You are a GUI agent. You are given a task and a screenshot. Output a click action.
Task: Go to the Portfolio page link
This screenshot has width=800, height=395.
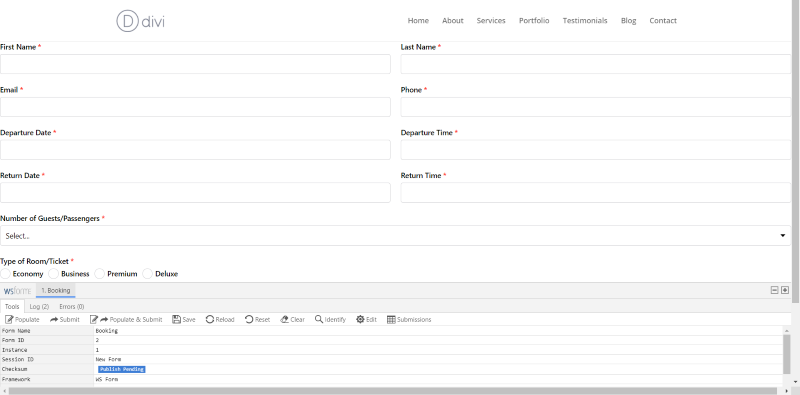[x=534, y=20]
